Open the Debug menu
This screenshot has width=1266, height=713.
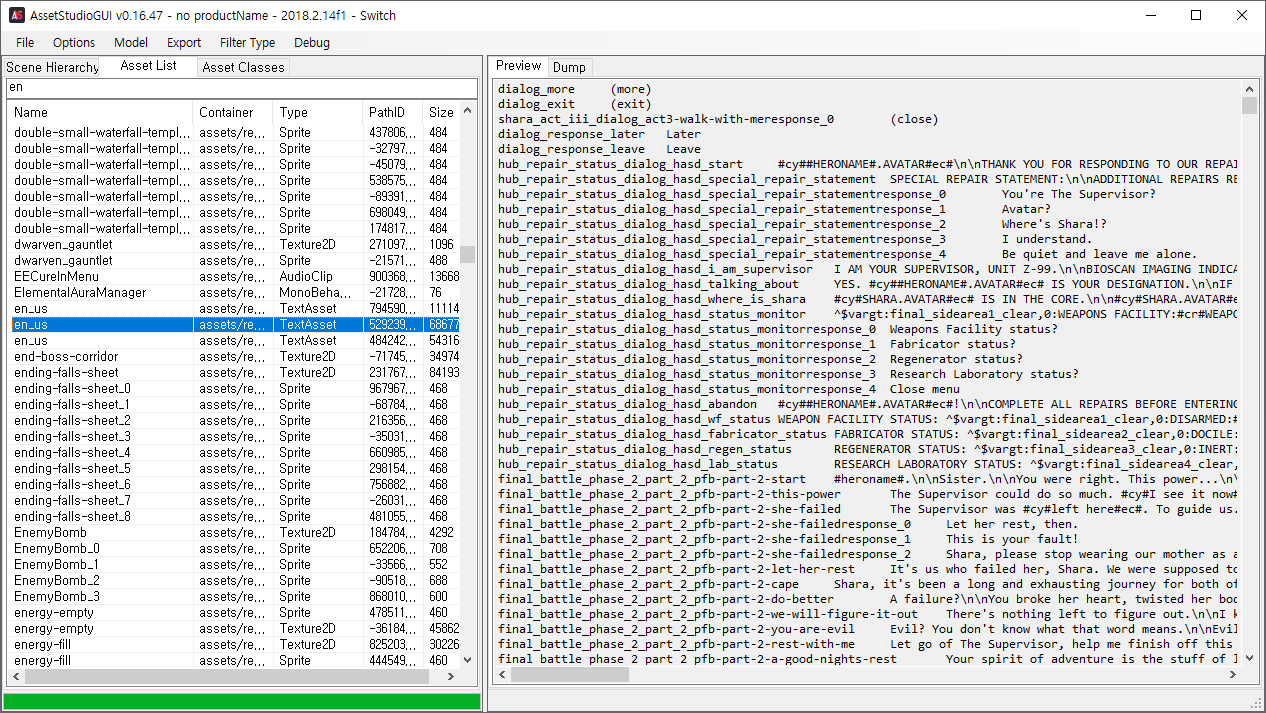pos(312,42)
